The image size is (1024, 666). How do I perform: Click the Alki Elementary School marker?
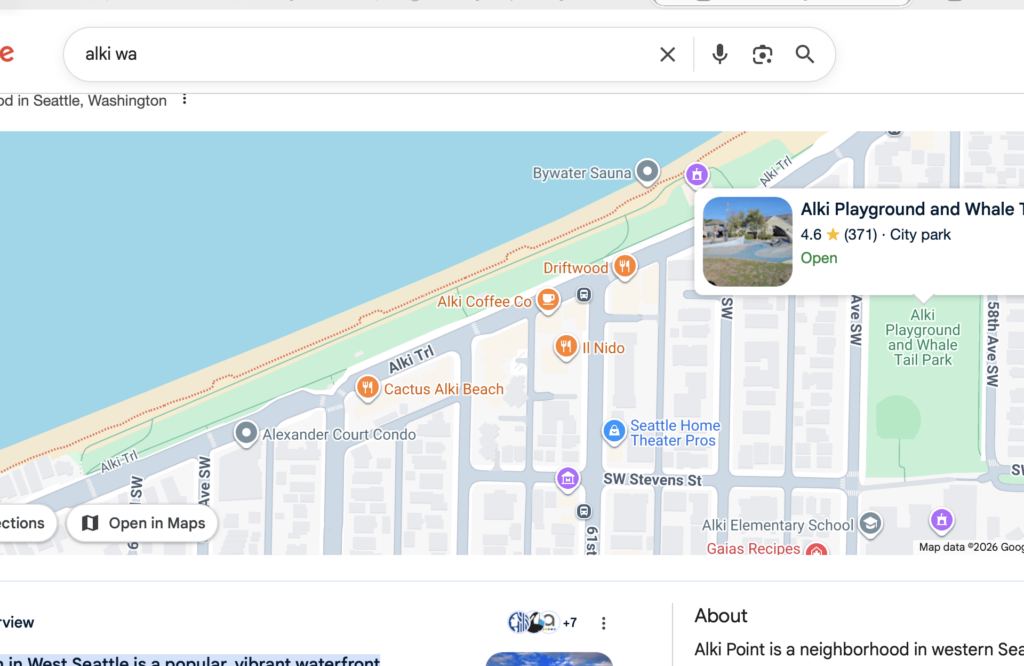pyautogui.click(x=871, y=524)
